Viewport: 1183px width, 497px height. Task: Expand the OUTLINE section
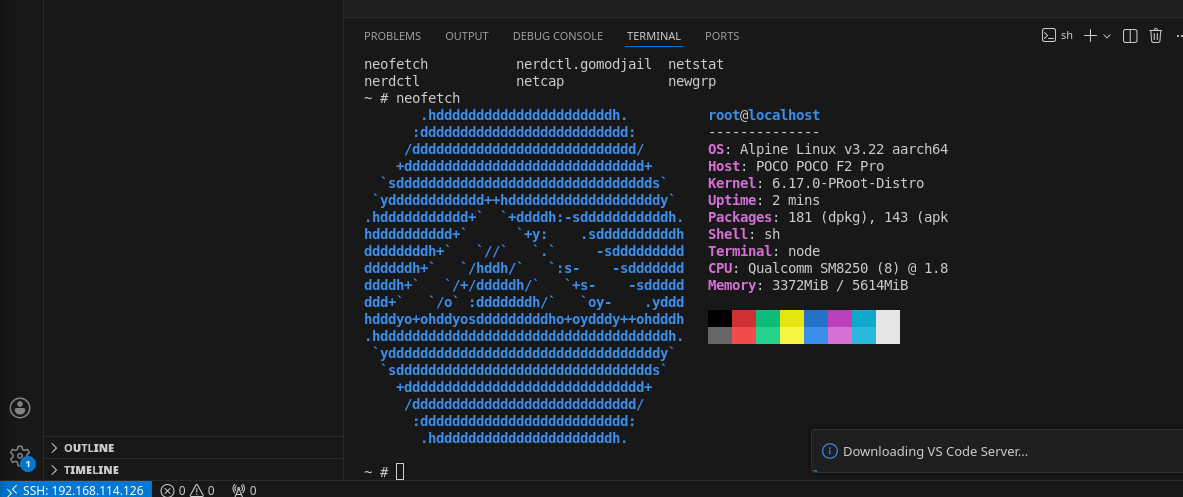pyautogui.click(x=89, y=448)
